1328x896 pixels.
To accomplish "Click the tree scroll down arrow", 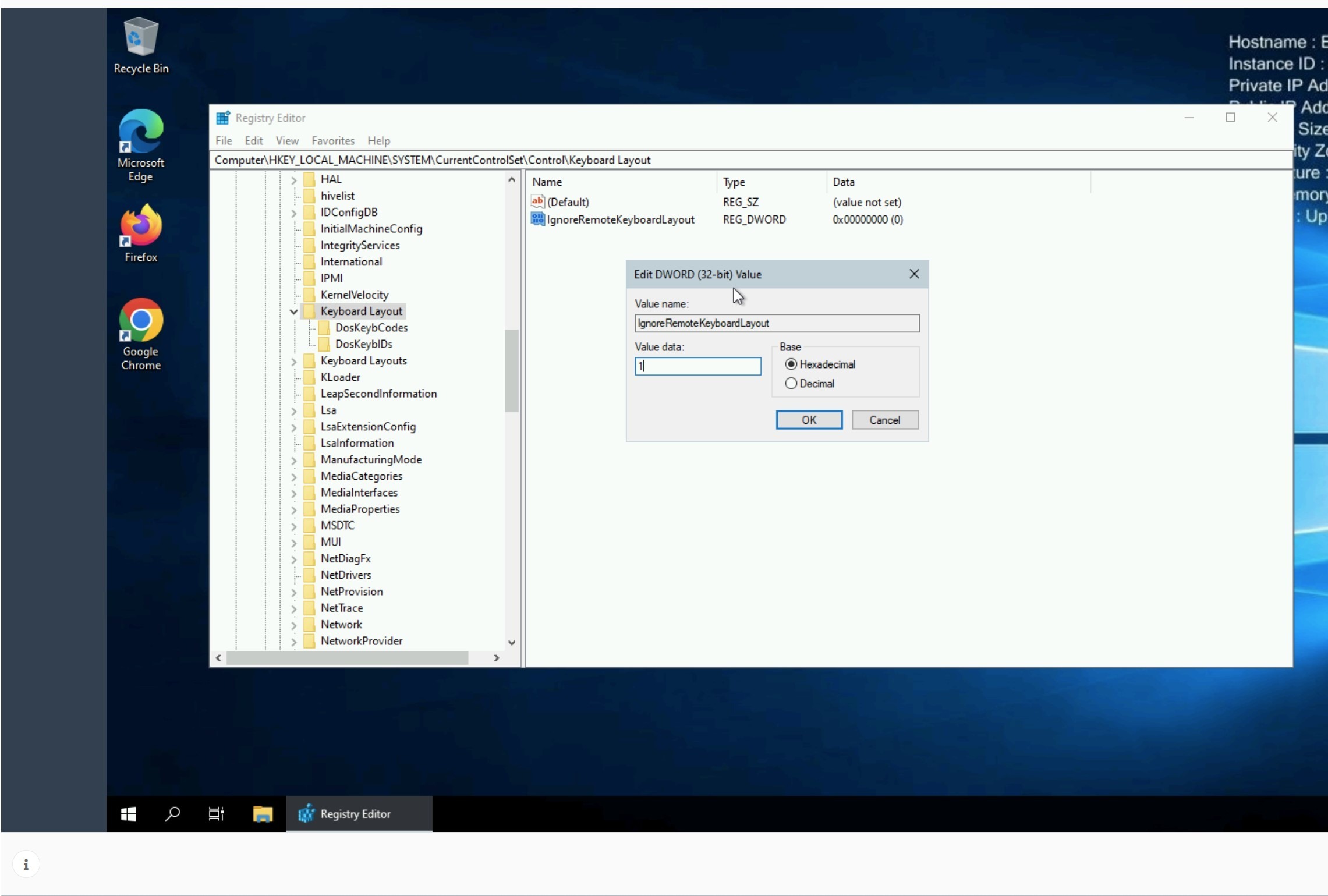I will tap(511, 642).
